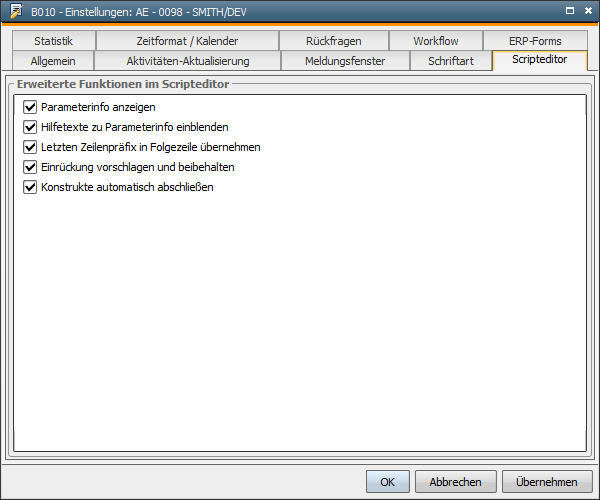Screen dimensions: 600x500
Task: Open the Meldungsfenster tab
Action: pos(344,61)
